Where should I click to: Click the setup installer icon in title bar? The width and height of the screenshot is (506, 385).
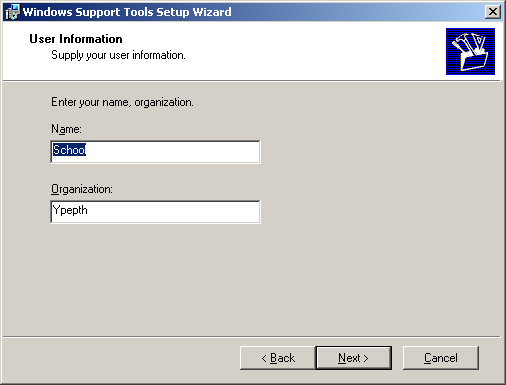point(13,12)
